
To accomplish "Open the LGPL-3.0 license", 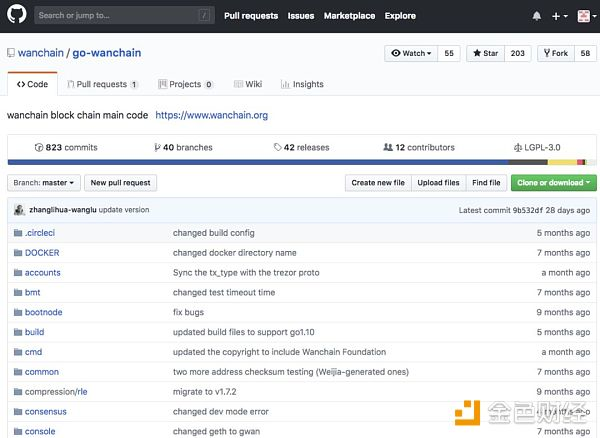I will (x=537, y=147).
